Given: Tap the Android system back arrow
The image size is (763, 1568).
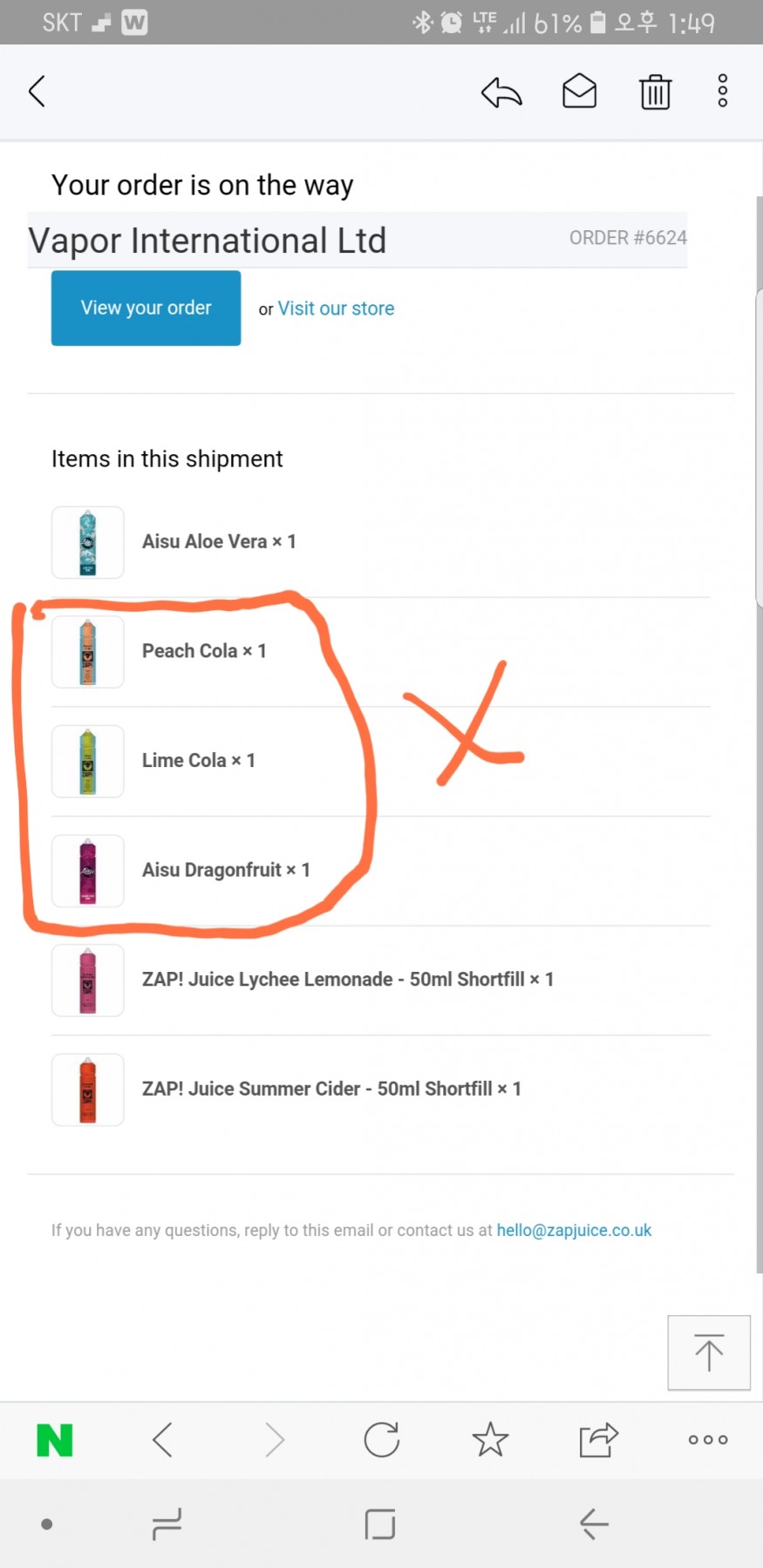Looking at the screenshot, I should pos(594,1524).
